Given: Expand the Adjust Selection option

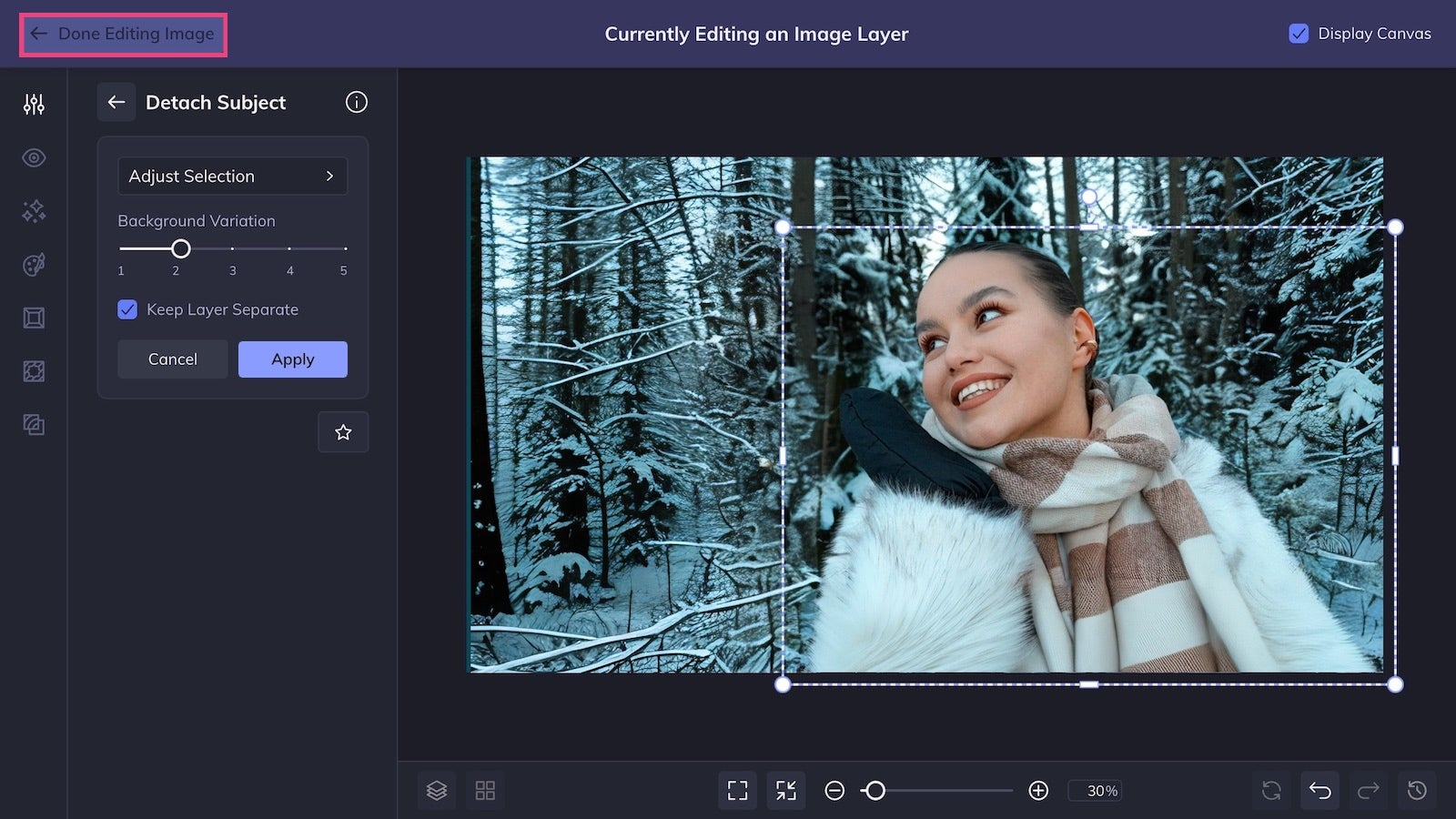Looking at the screenshot, I should coord(232,176).
